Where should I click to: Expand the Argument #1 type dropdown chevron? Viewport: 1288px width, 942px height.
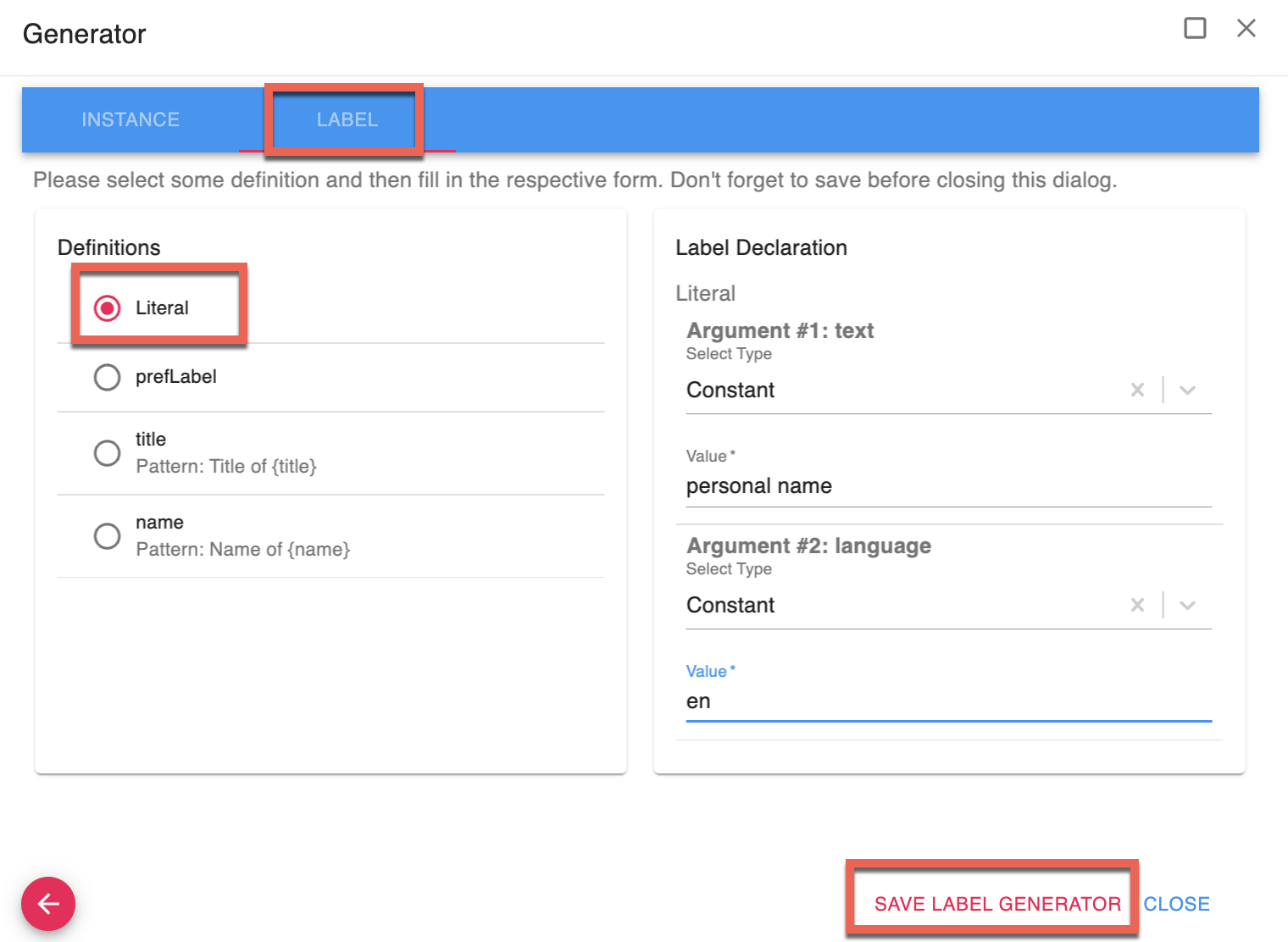[1187, 390]
